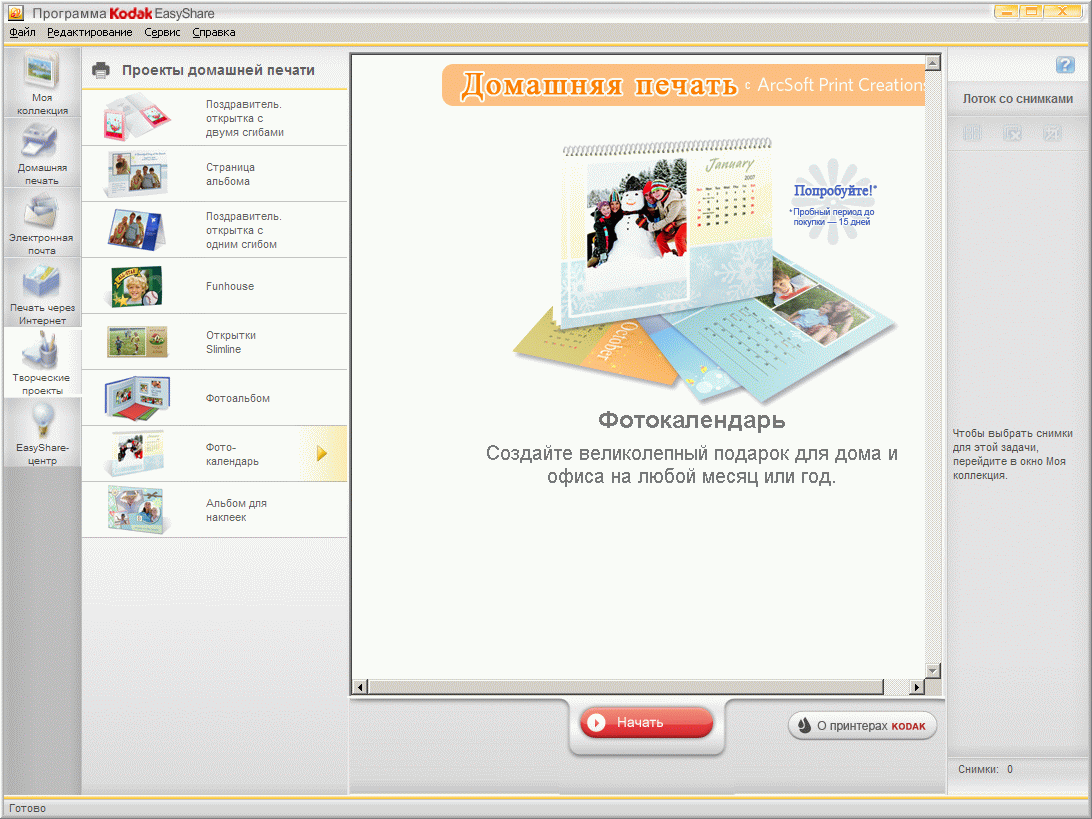Open the Сервис menu
1092x819 pixels.
162,32
